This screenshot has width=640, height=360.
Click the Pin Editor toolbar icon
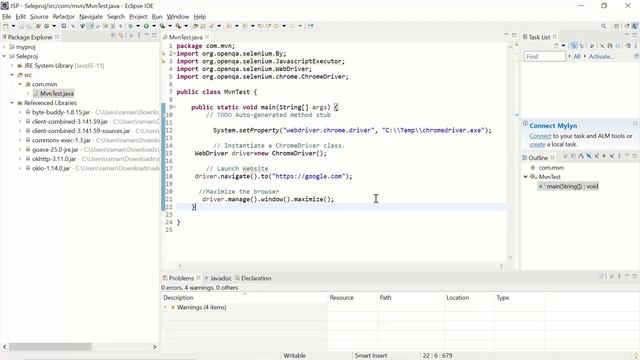coord(311,26)
